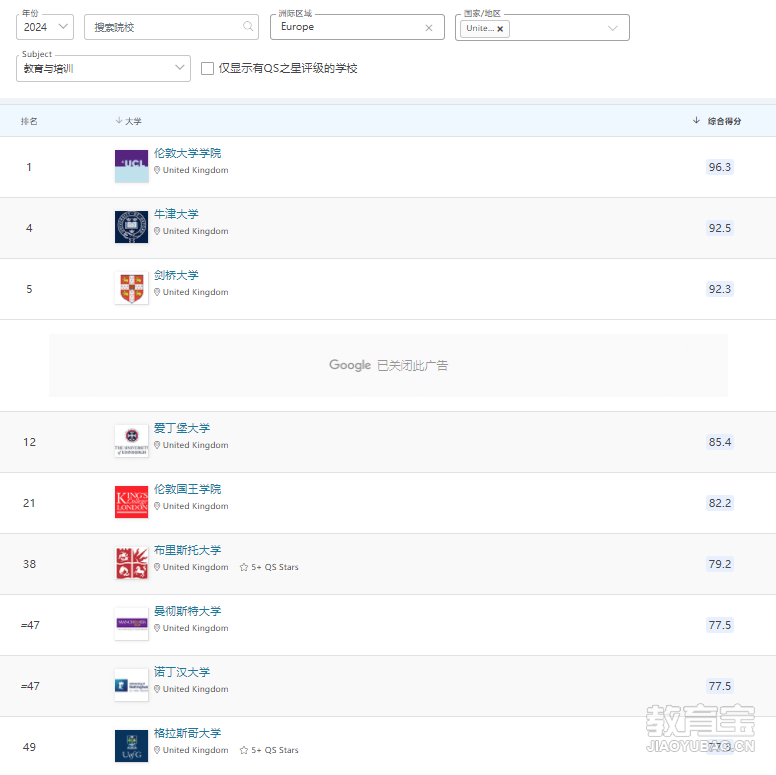Image resolution: width=776 pixels, height=775 pixels.
Task: Click the score 92.3 for 剑桥大学
Action: 720,289
